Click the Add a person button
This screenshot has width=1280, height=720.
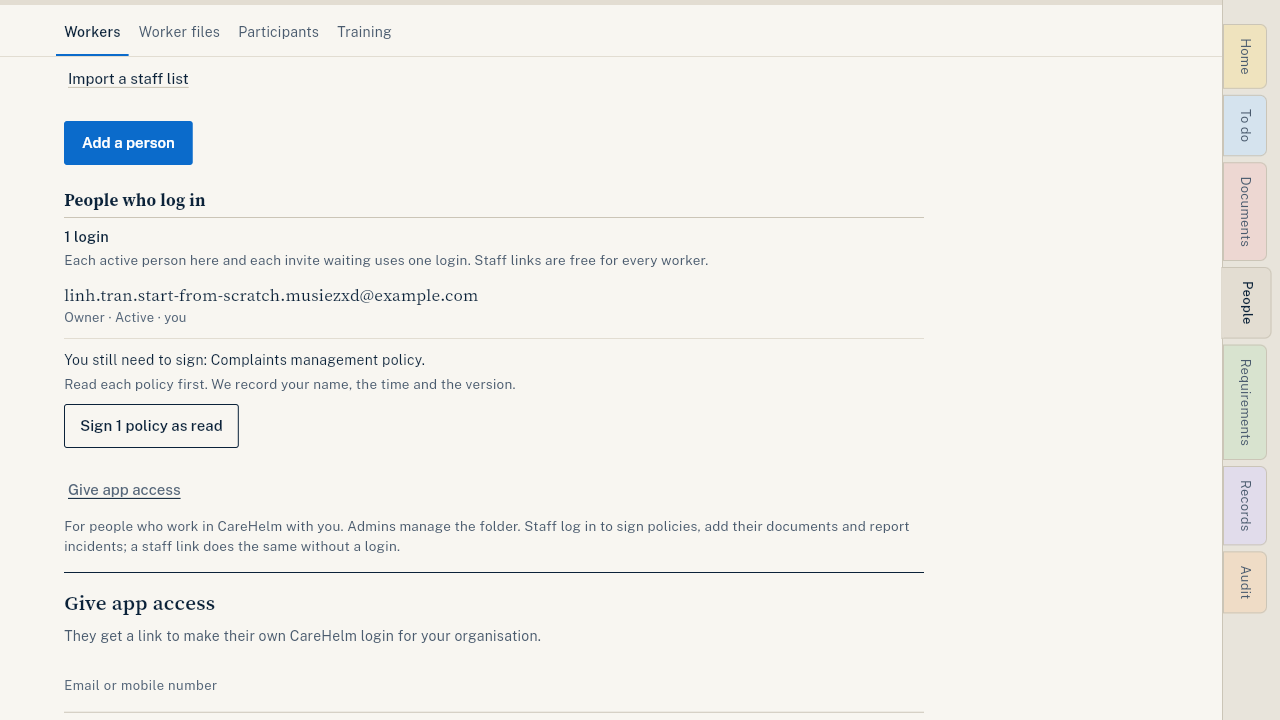pyautogui.click(x=128, y=143)
